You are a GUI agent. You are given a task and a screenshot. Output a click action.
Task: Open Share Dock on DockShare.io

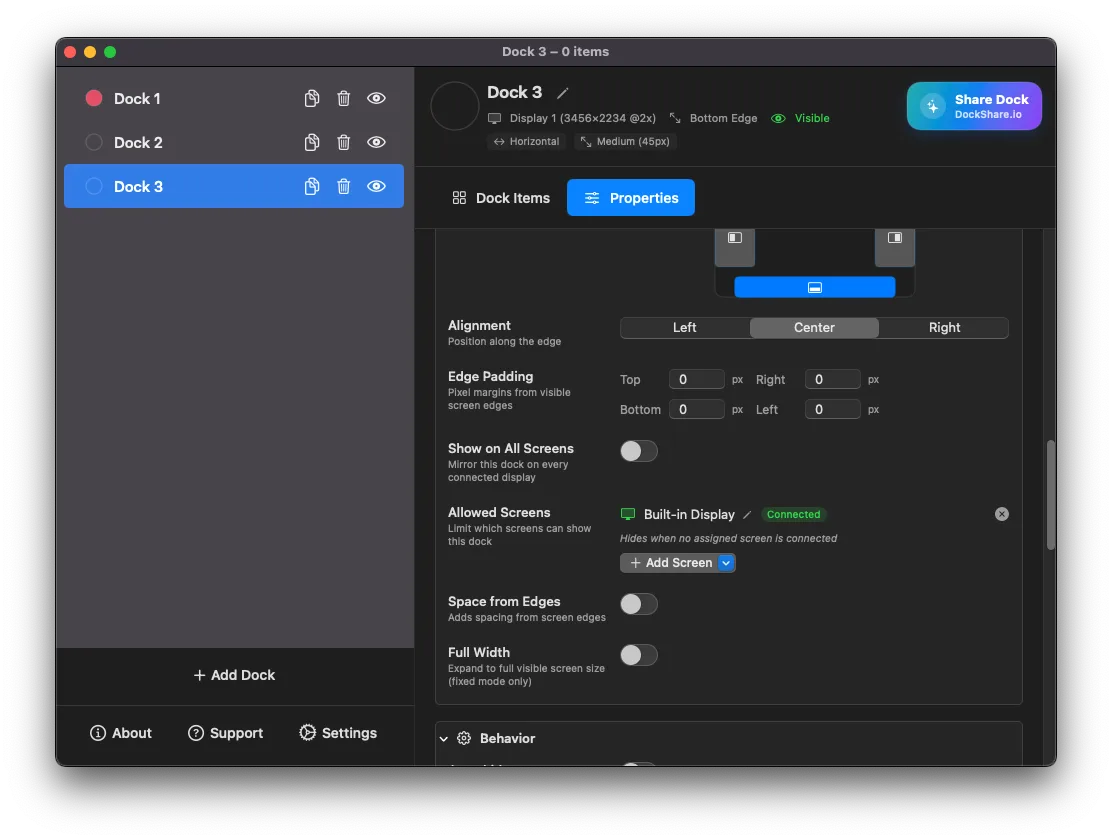click(974, 106)
